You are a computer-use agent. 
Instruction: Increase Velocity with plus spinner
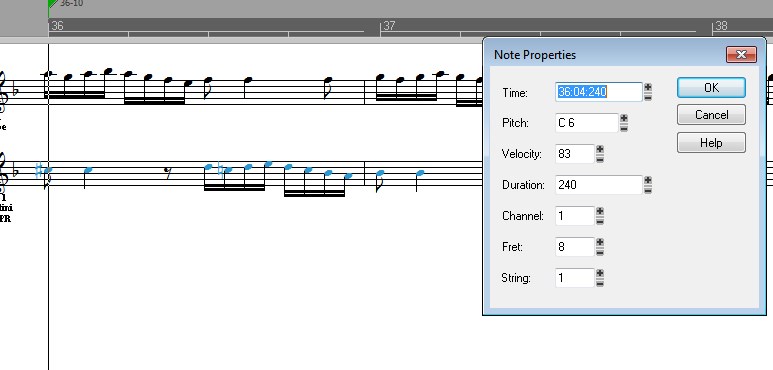click(x=600, y=149)
